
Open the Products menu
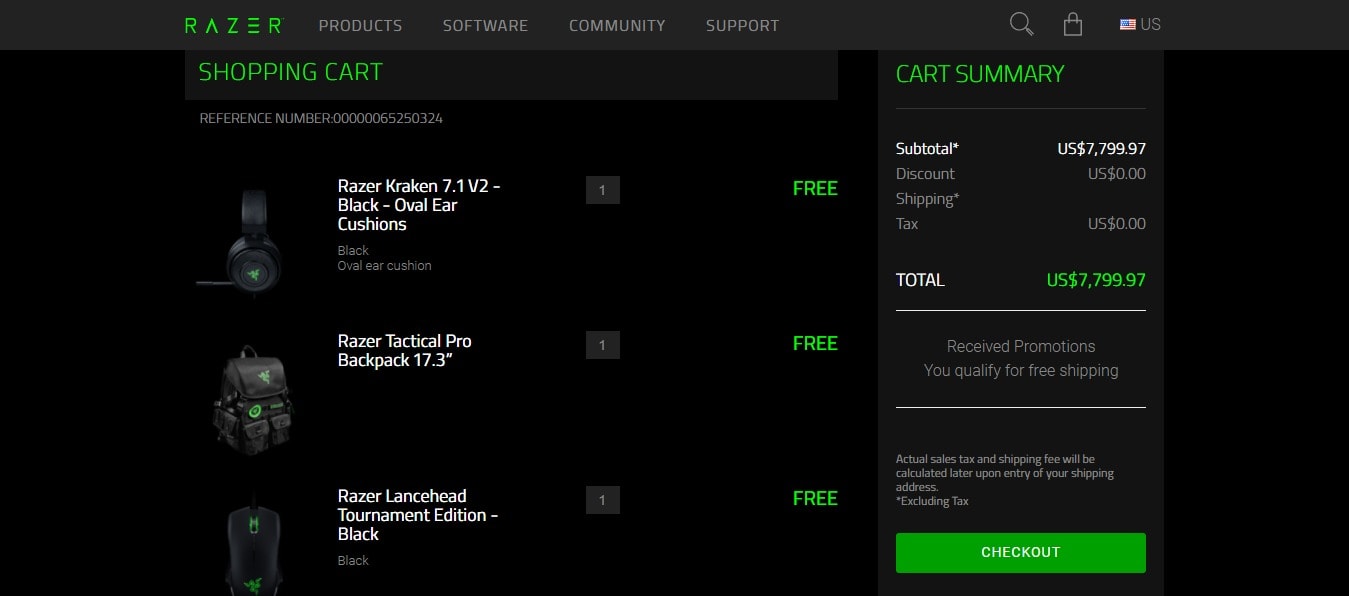(x=360, y=25)
